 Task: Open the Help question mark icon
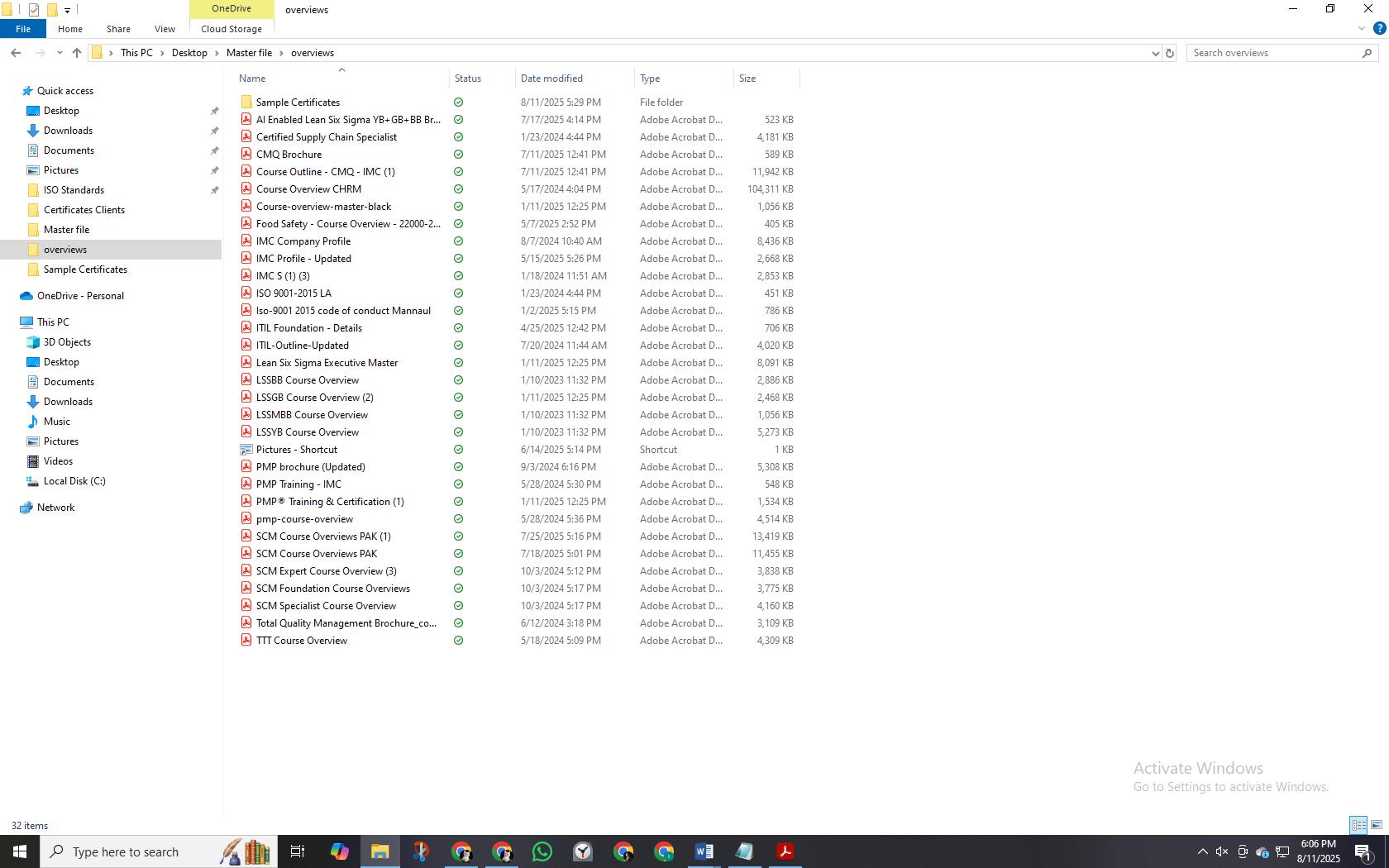click(1379, 28)
